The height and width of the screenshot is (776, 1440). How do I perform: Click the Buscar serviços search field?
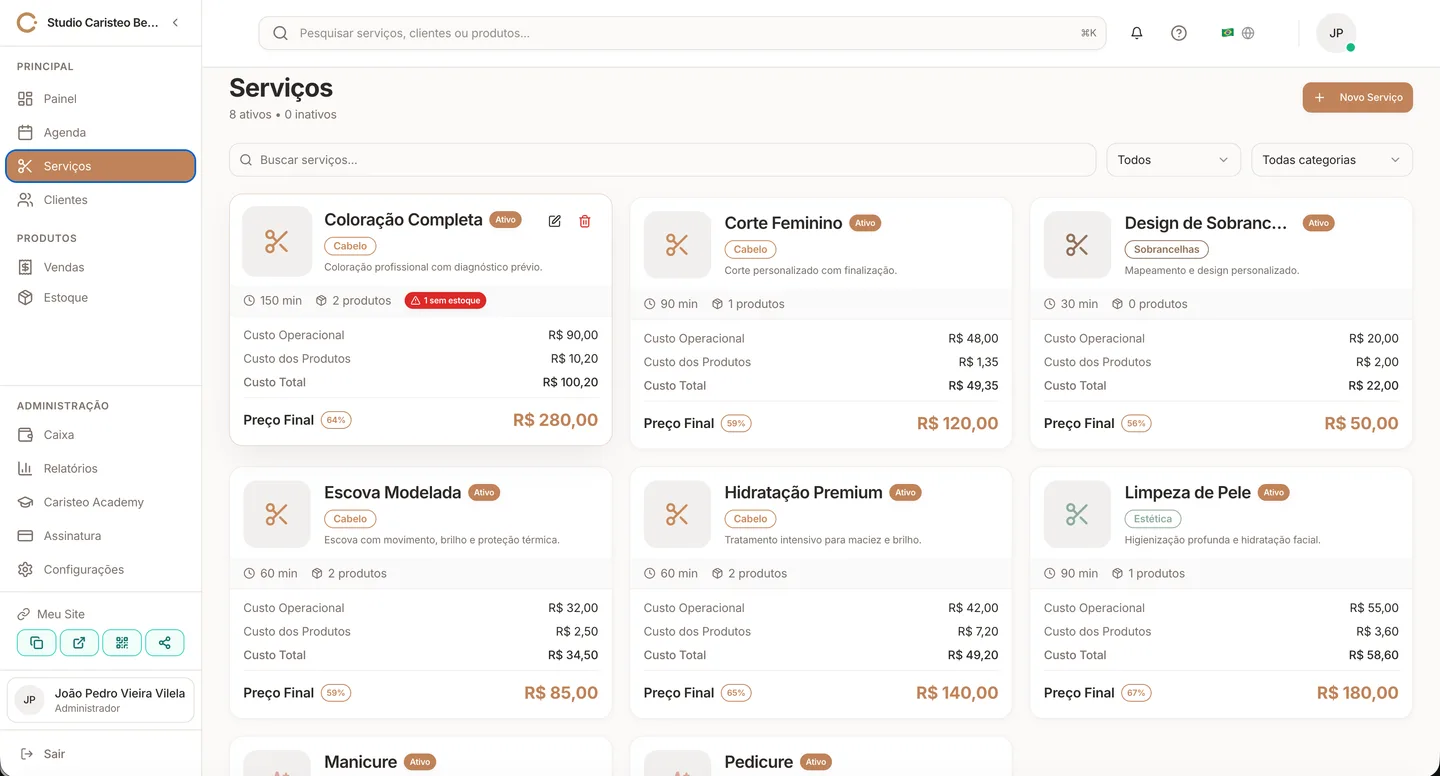[x=663, y=160]
